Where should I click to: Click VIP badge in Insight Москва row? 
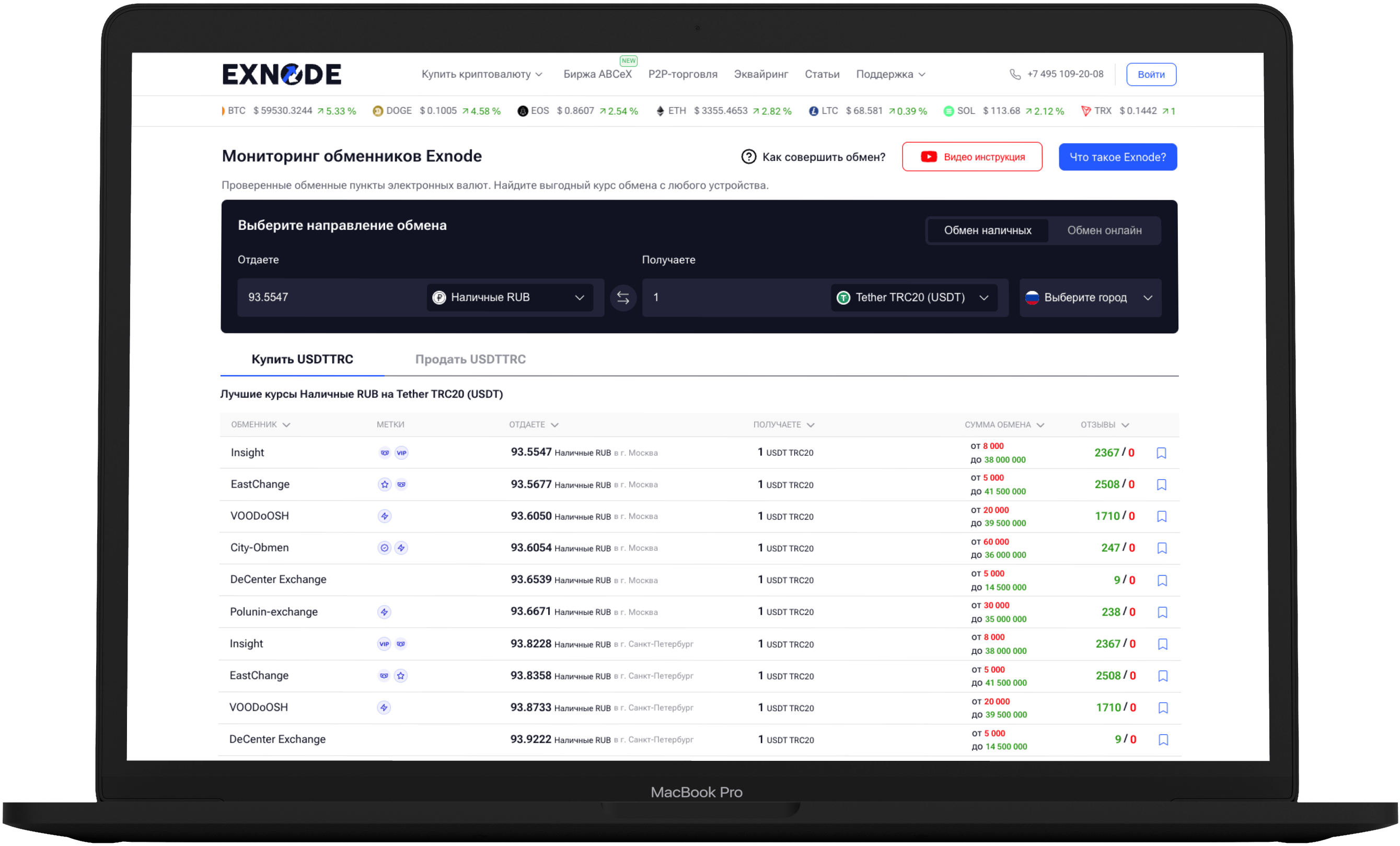point(402,453)
